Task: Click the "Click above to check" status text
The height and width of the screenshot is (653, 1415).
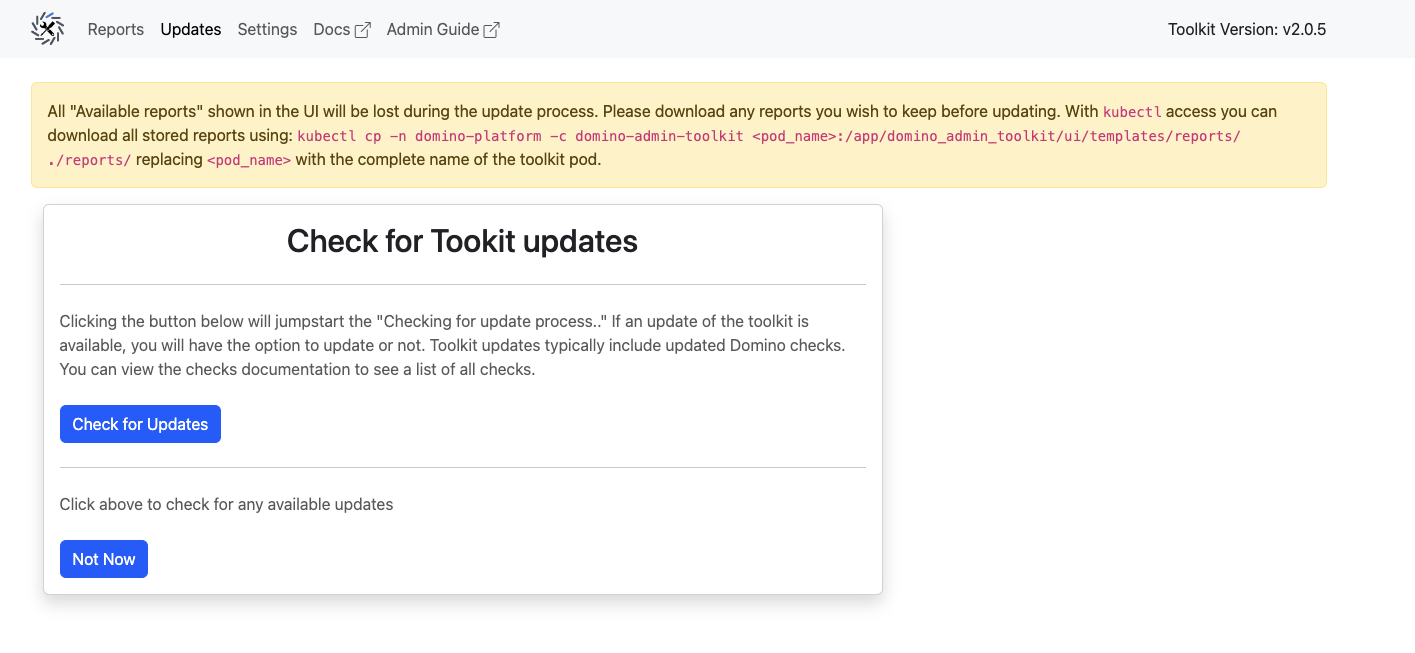Action: 226,504
